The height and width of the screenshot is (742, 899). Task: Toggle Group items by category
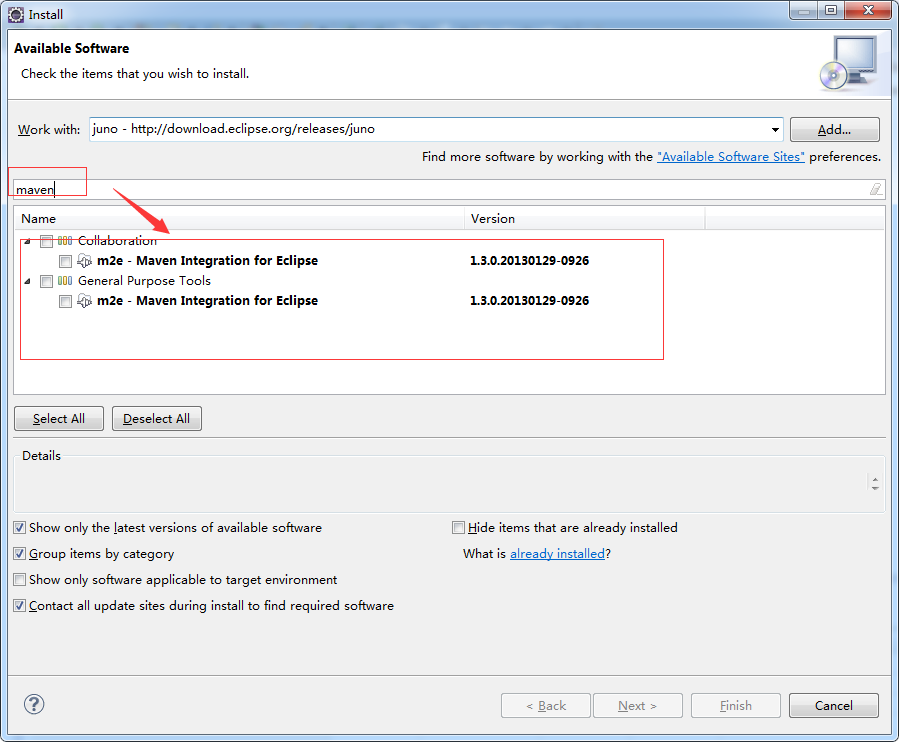pos(19,553)
